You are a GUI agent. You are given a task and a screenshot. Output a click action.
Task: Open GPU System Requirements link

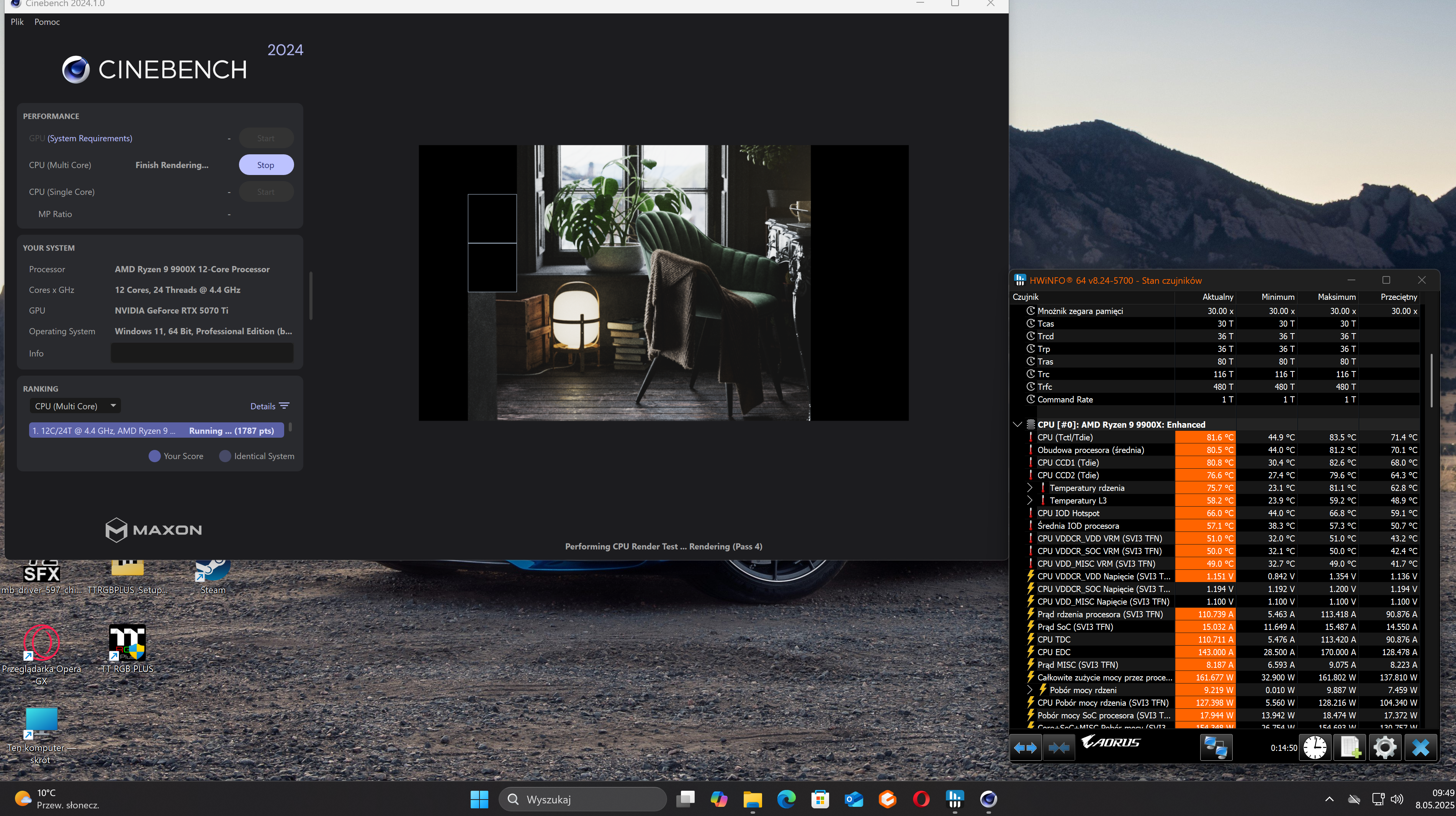click(90, 138)
